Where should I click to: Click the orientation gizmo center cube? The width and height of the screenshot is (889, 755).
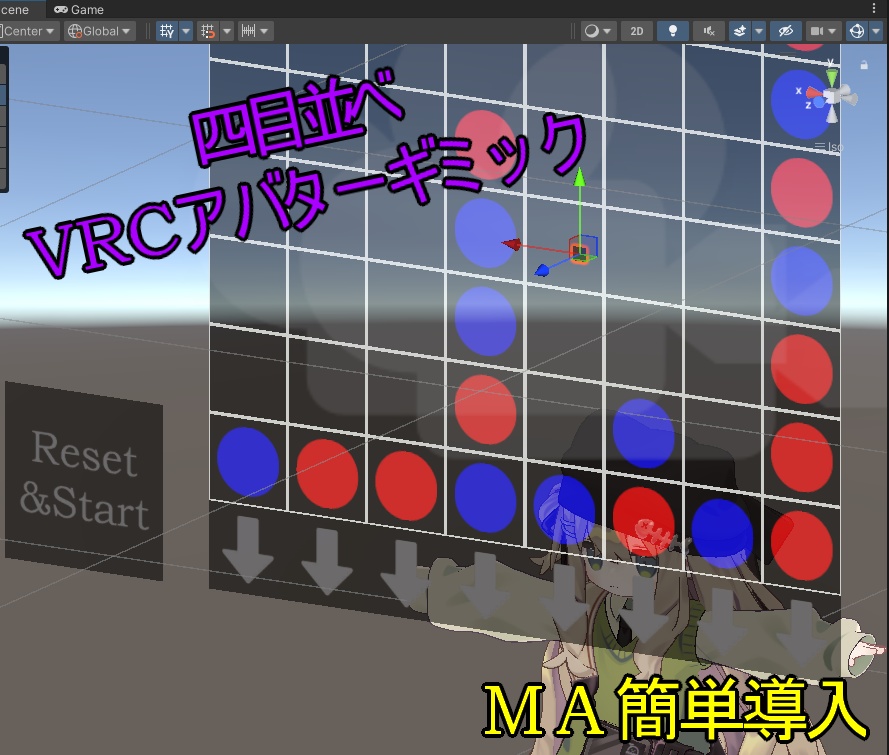[832, 96]
